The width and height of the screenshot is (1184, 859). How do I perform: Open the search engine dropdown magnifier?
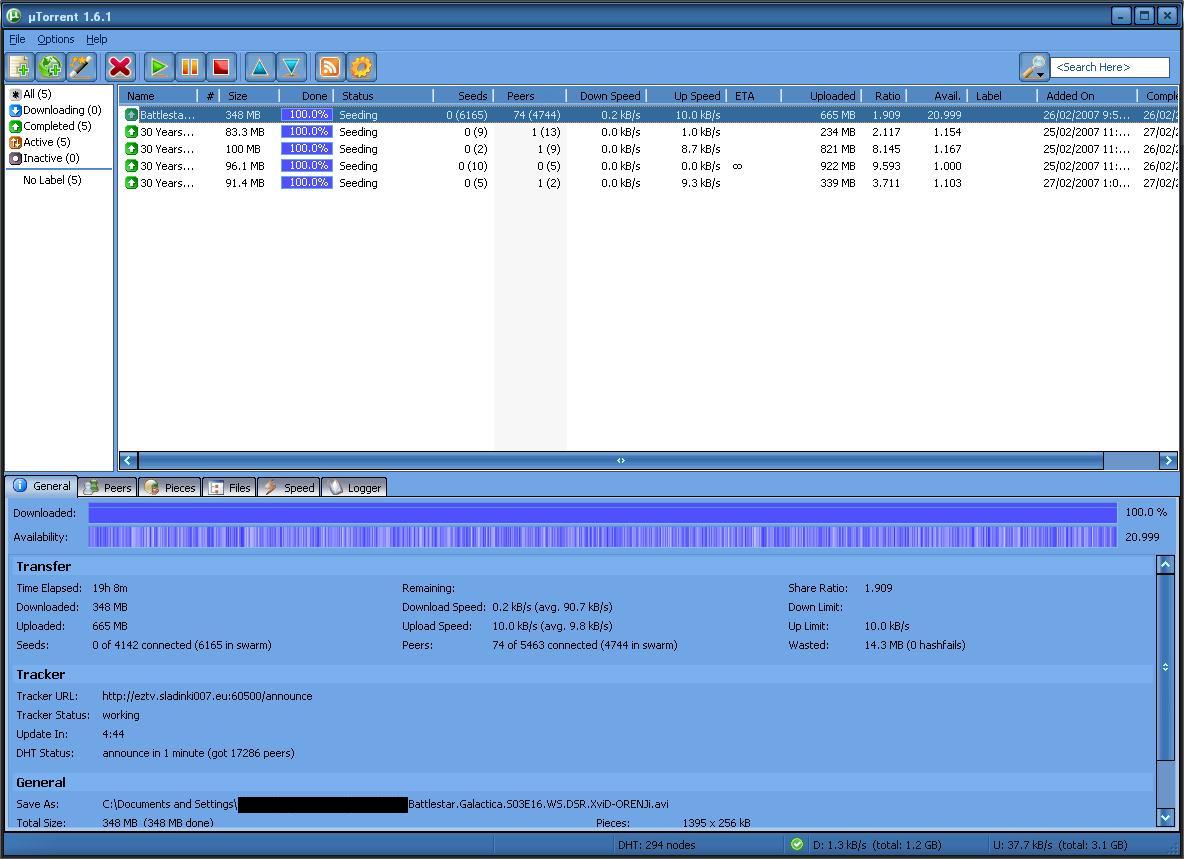(1034, 67)
